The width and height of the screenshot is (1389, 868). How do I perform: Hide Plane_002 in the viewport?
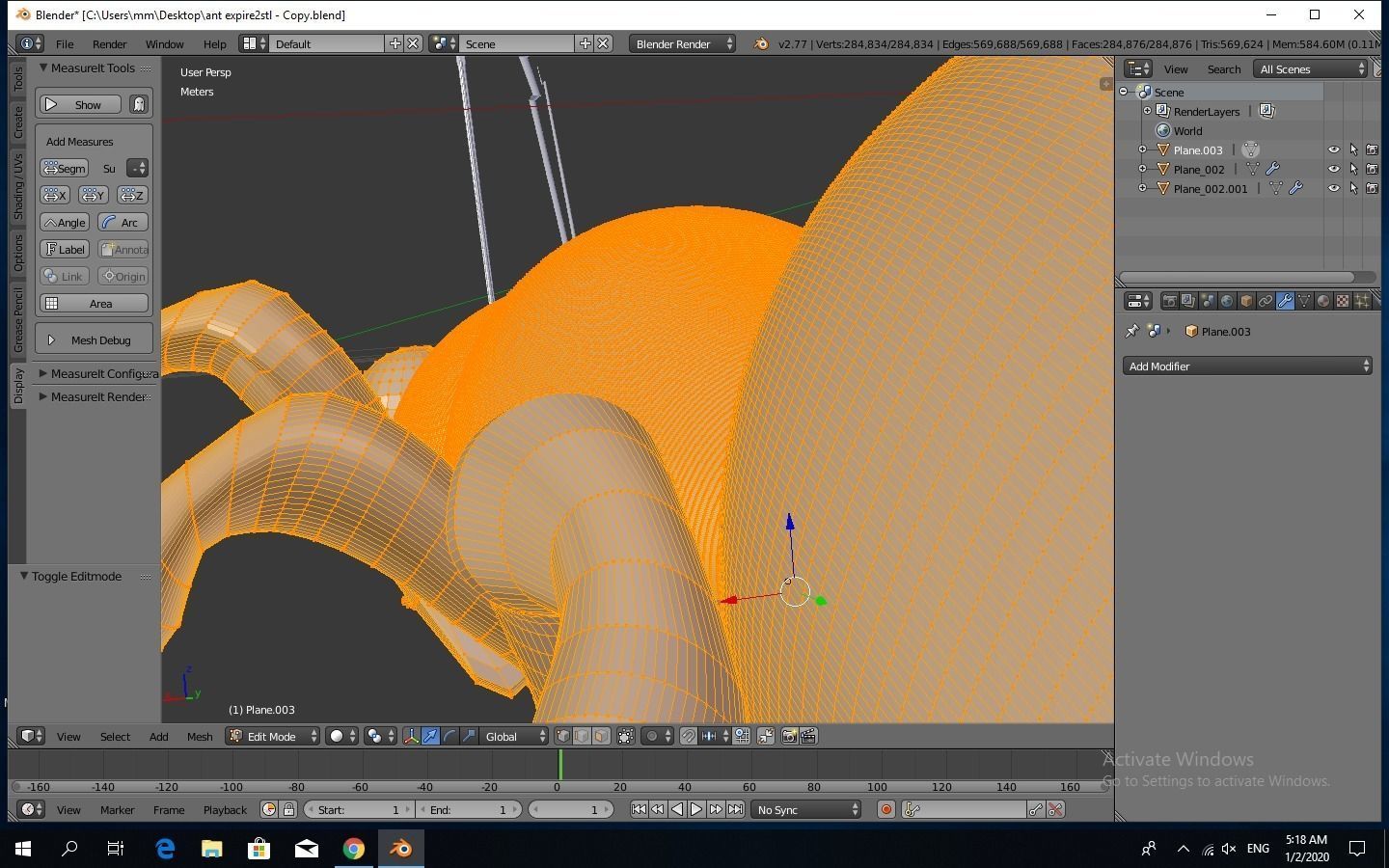point(1334,169)
